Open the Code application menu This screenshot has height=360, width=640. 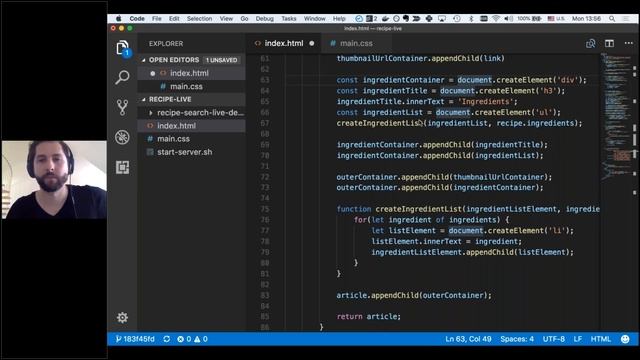[x=137, y=18]
